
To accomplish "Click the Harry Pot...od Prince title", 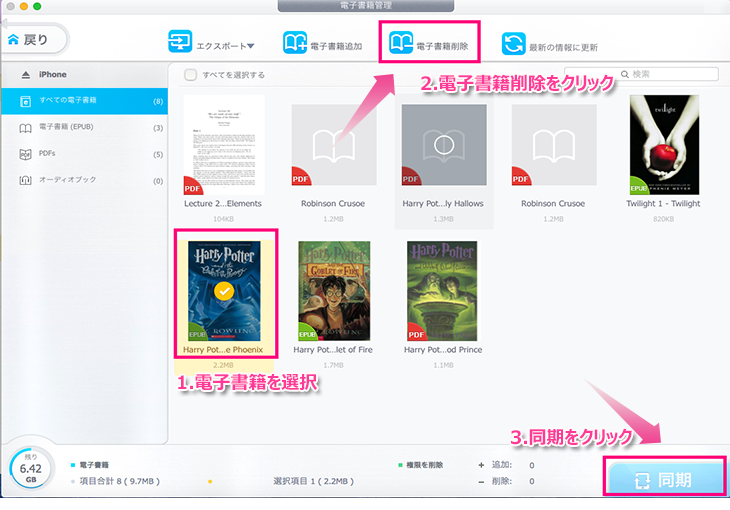I will 443,350.
